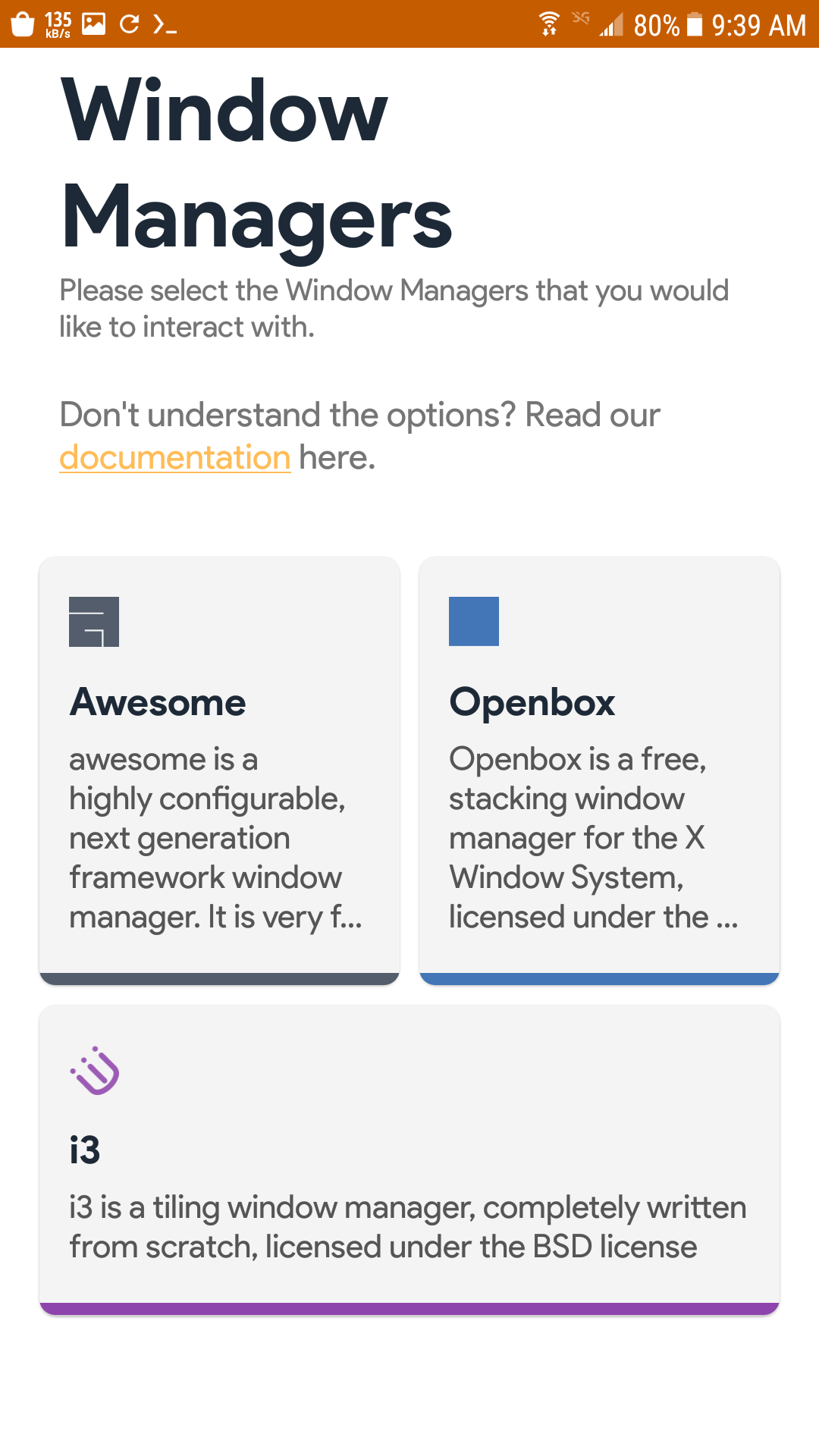Choose the i3 card title
Screen dimensions: 819x1456
(85, 1150)
